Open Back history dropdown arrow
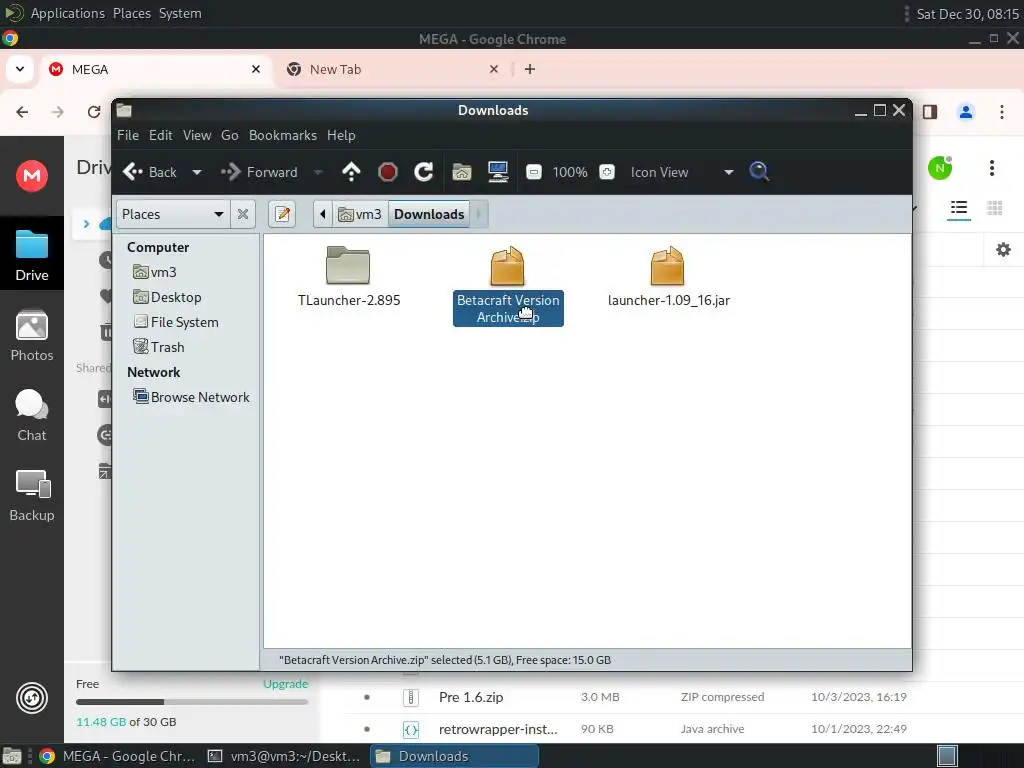Screen dimensions: 1024x768 197,172
